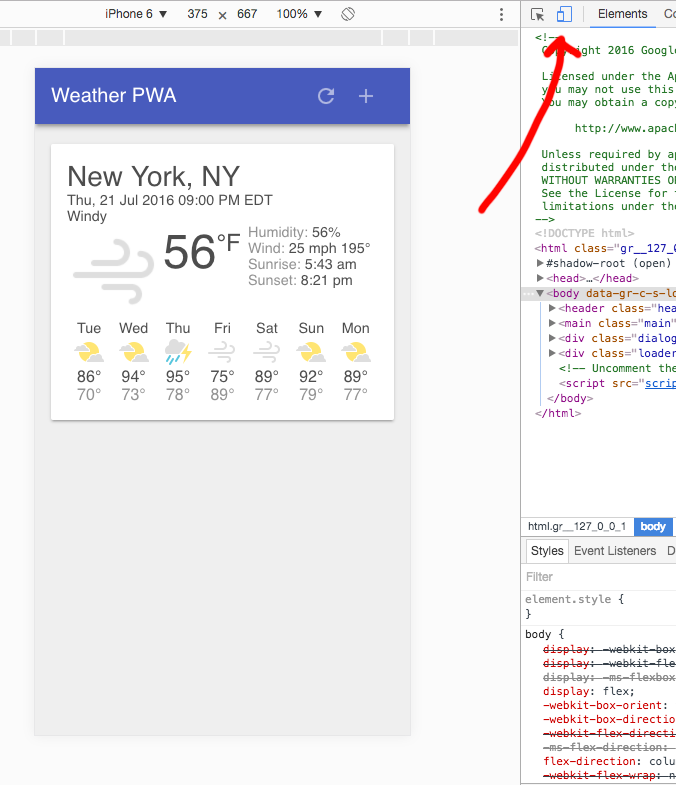Click Friday's 75° high temperature
Viewport: 676px width, 785px height.
pyautogui.click(x=222, y=376)
